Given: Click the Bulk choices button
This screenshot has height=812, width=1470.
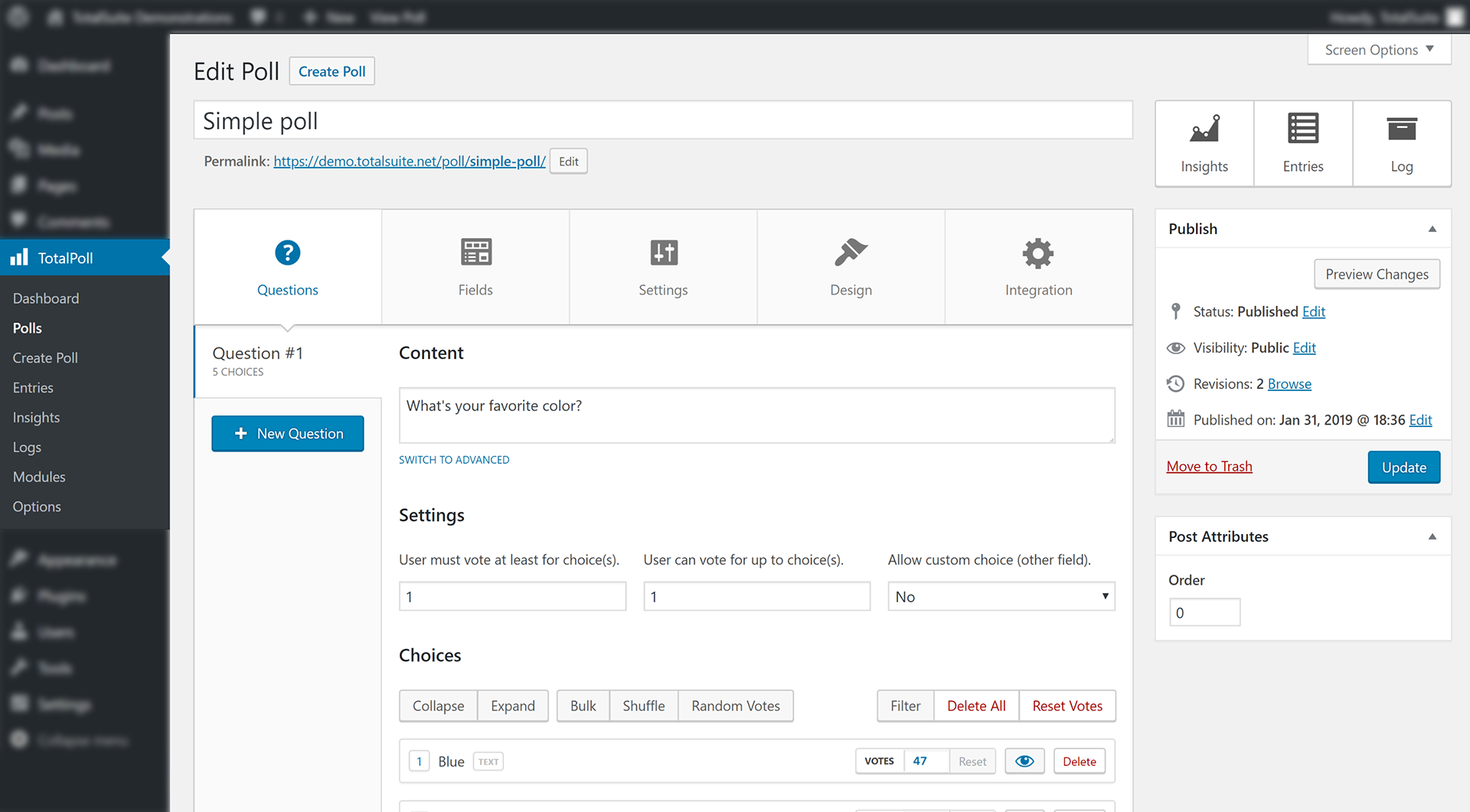Looking at the screenshot, I should tap(583, 706).
